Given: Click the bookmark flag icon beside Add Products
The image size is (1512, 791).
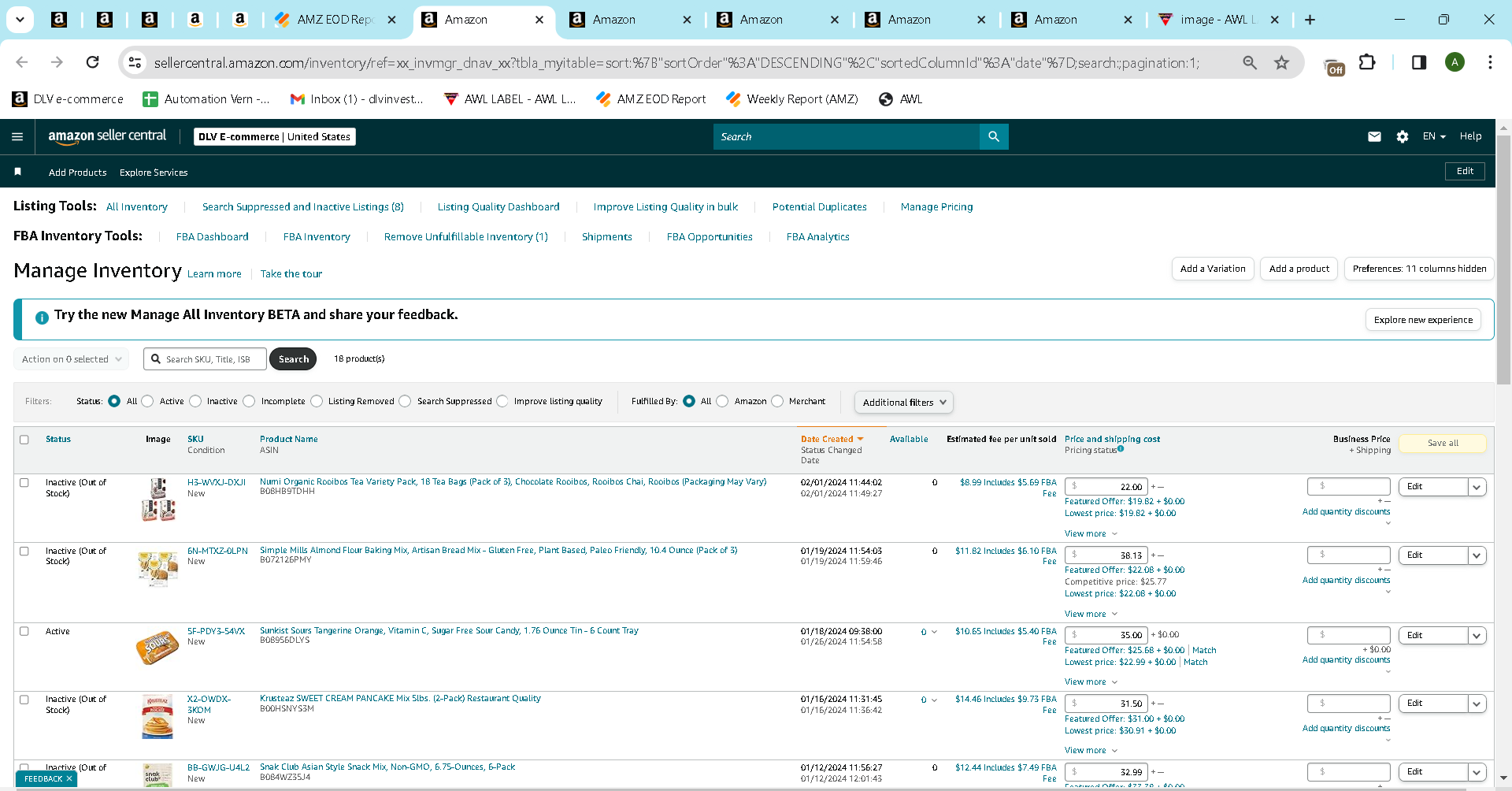Looking at the screenshot, I should (18, 172).
